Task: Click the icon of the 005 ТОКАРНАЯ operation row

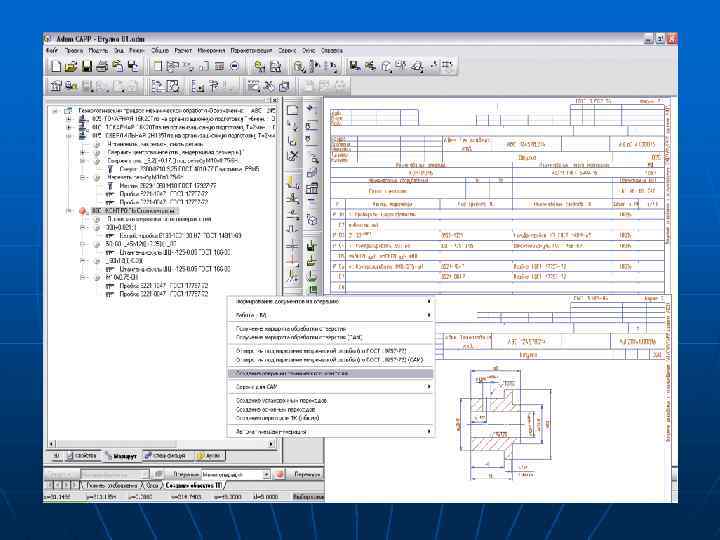Action: click(x=83, y=119)
